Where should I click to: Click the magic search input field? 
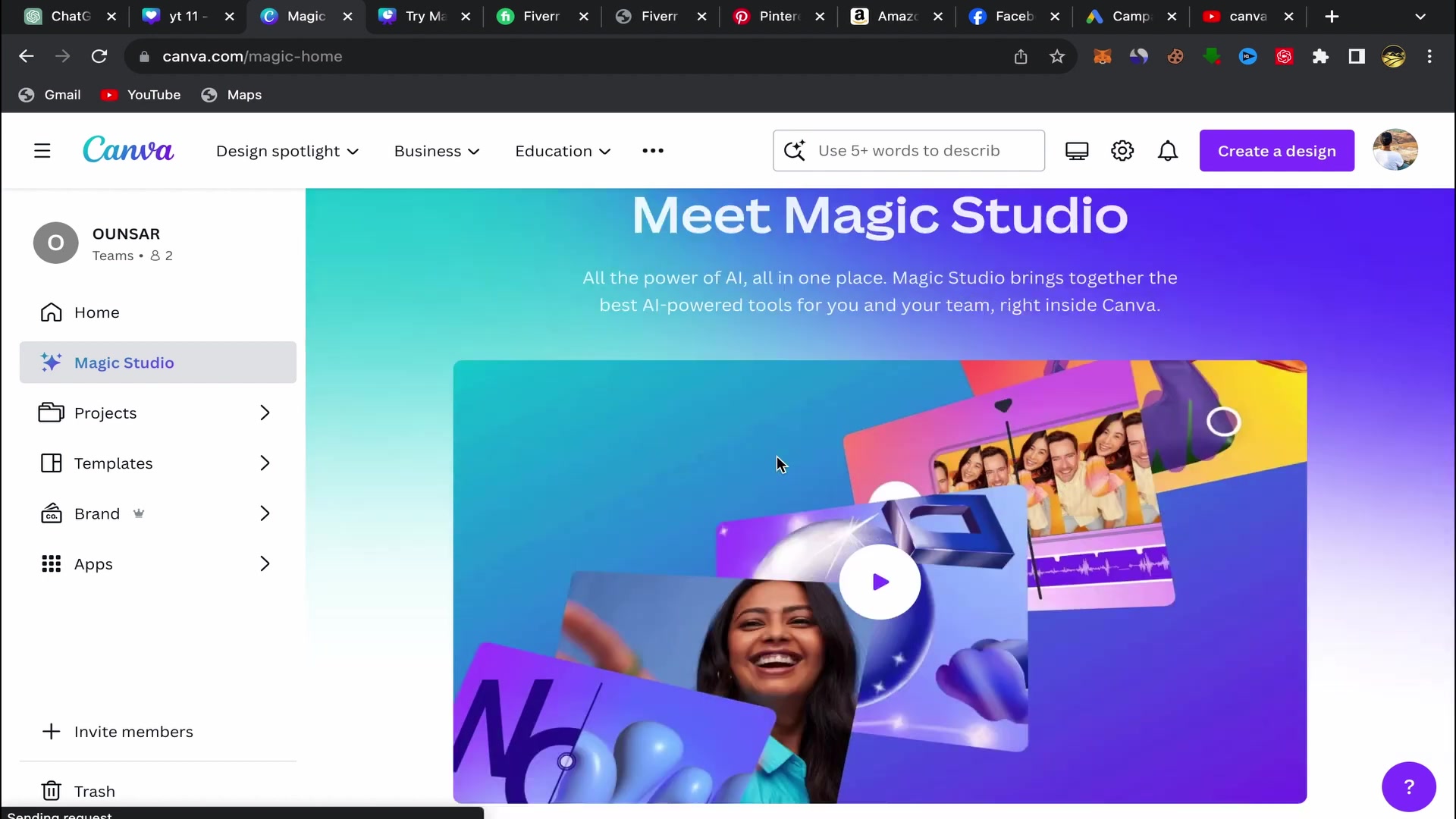908,151
